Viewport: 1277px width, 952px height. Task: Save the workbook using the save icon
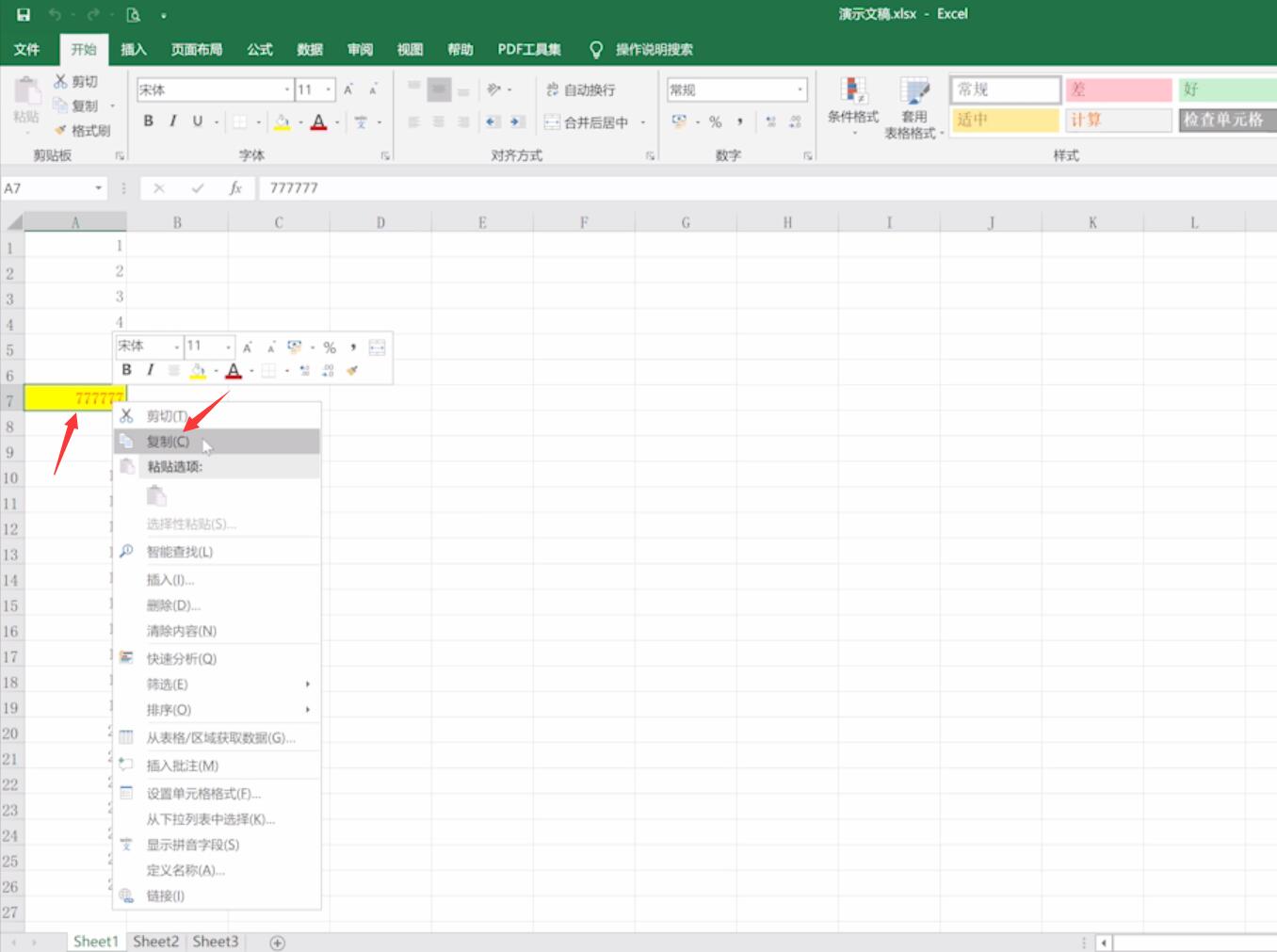[24, 14]
